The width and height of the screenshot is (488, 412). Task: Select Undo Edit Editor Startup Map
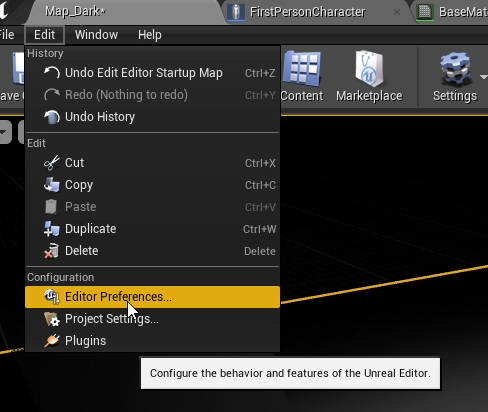152,73
